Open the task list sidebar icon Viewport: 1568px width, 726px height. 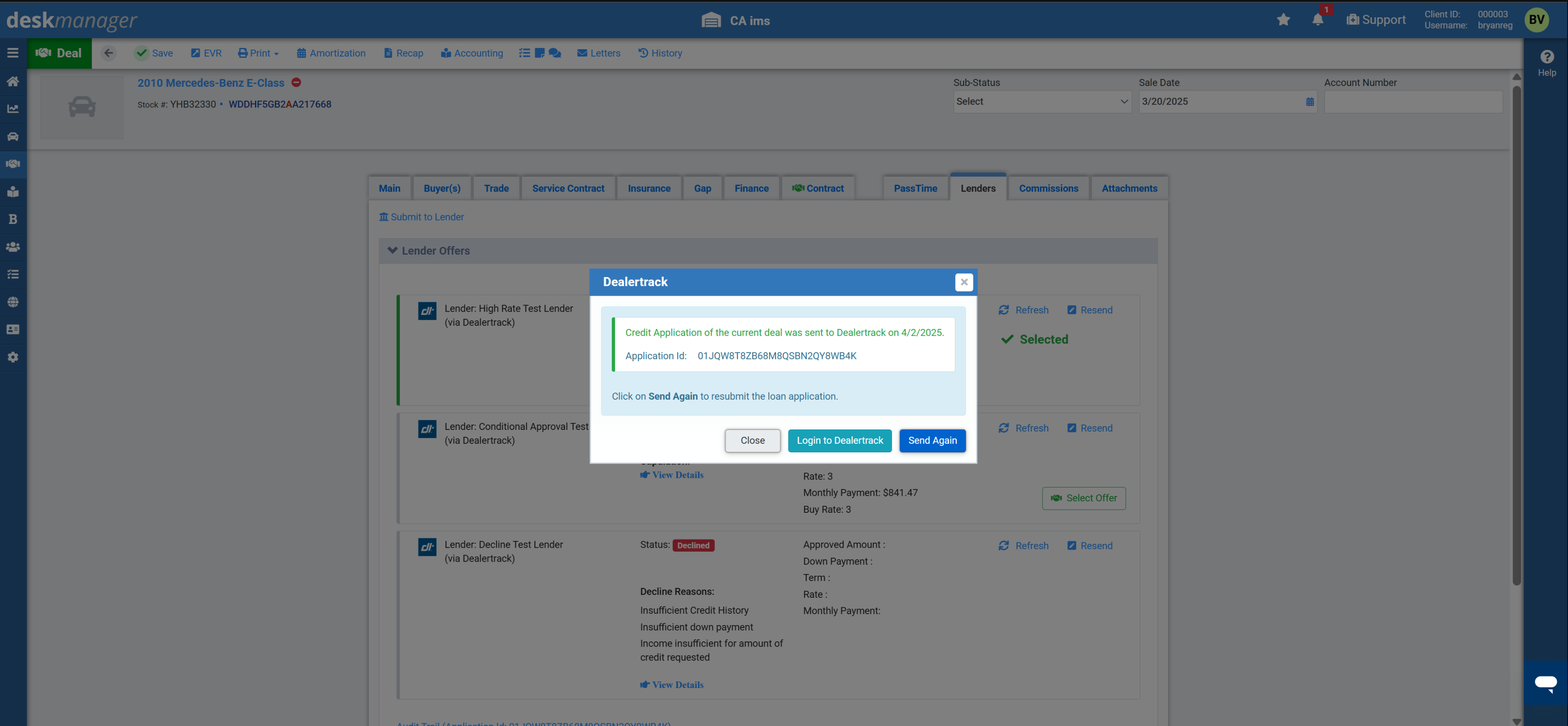(x=13, y=275)
